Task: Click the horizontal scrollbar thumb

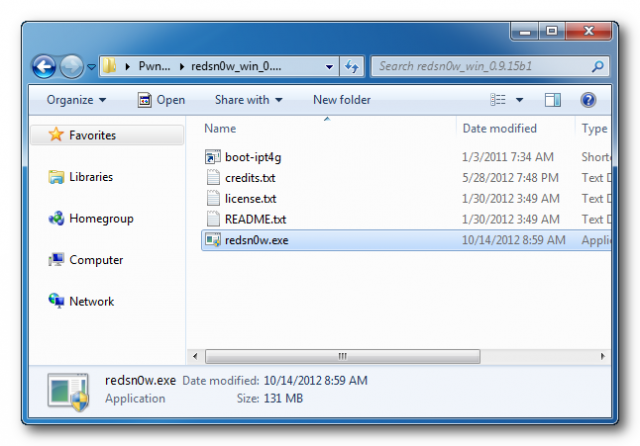Action: pyautogui.click(x=342, y=356)
